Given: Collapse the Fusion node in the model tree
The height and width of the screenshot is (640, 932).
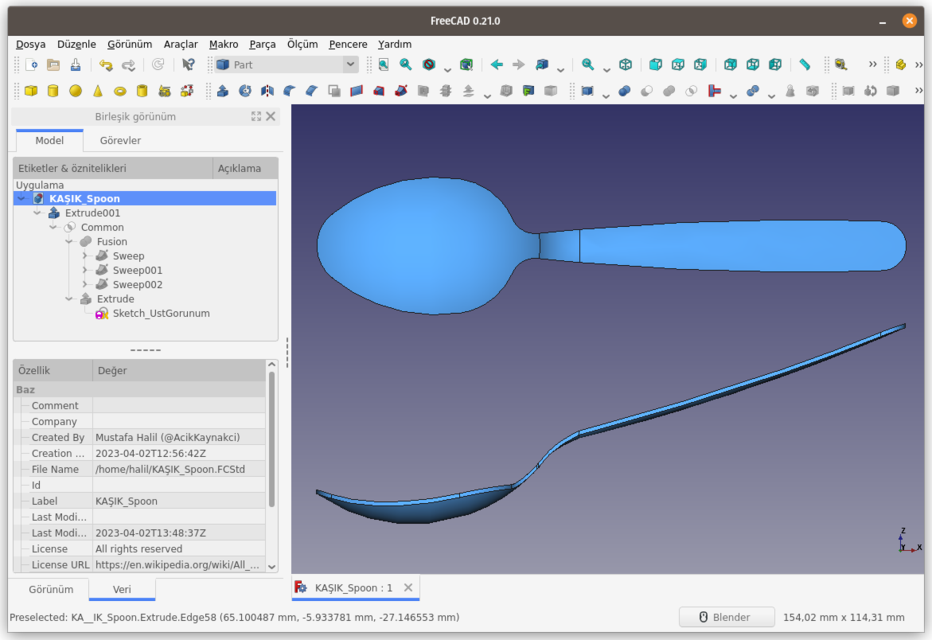Looking at the screenshot, I should [x=70, y=241].
